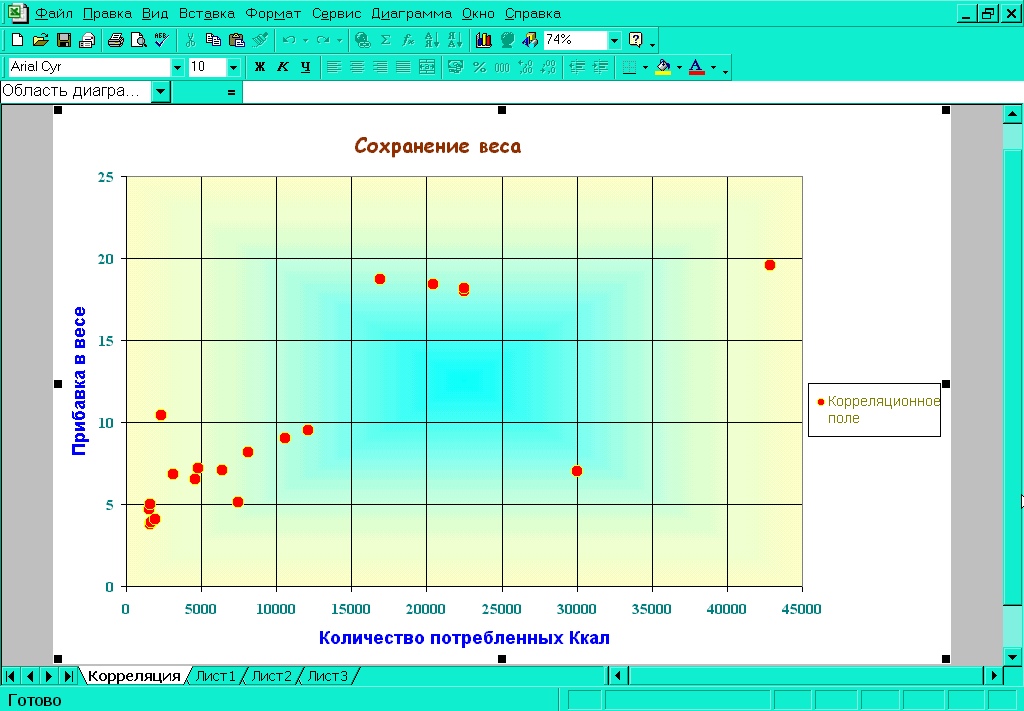Viewport: 1024px width, 711px height.
Task: Launch the Chart Wizard icon
Action: click(484, 40)
